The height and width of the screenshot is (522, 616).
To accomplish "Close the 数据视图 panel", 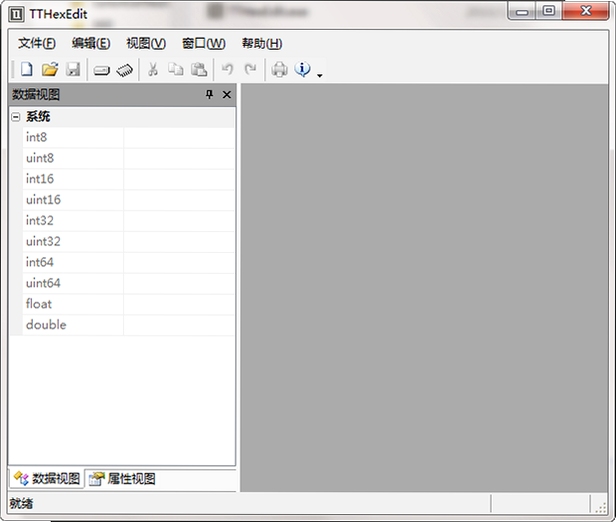I will coord(227,95).
